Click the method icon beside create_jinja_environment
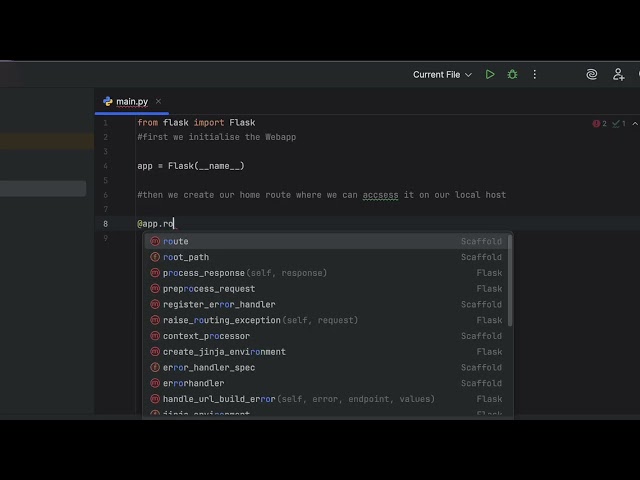Screen dimensions: 640x480 155,352
